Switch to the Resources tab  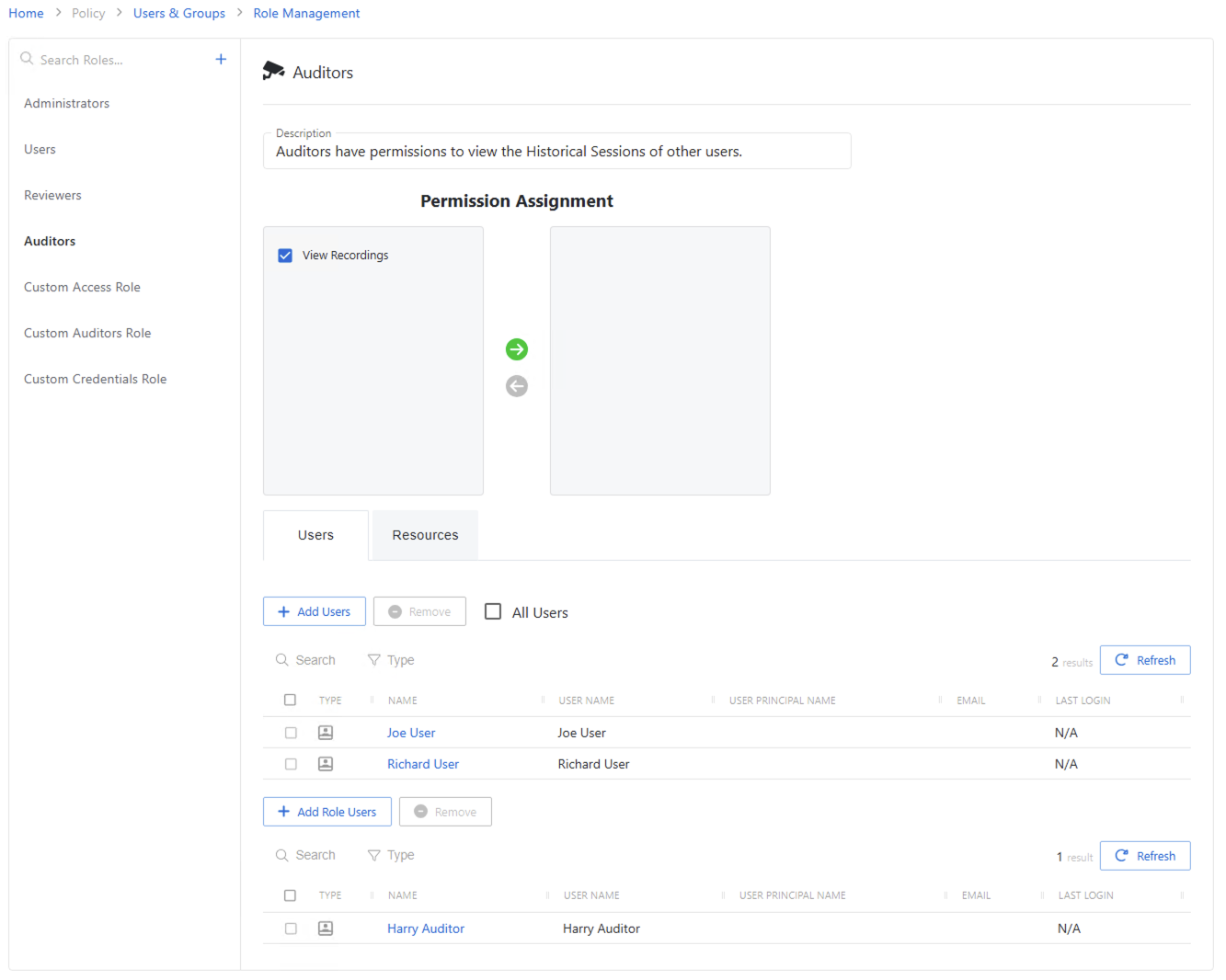(x=425, y=535)
